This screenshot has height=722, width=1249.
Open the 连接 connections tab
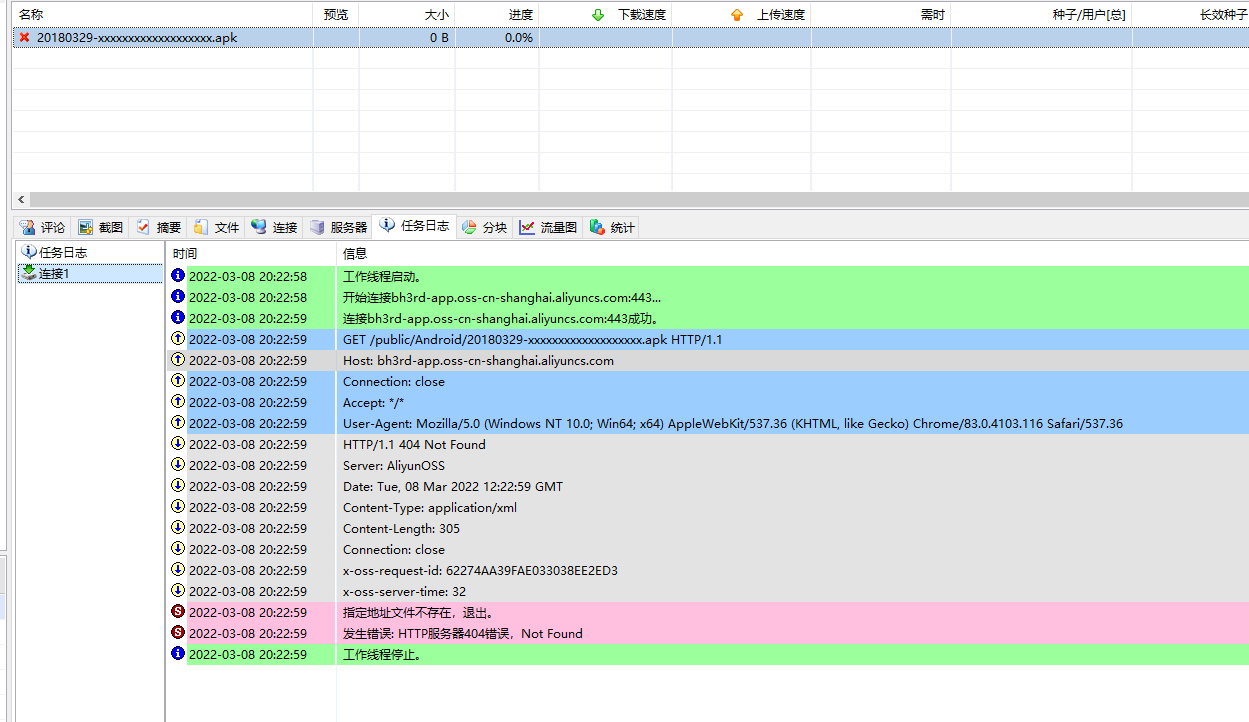tap(275, 227)
